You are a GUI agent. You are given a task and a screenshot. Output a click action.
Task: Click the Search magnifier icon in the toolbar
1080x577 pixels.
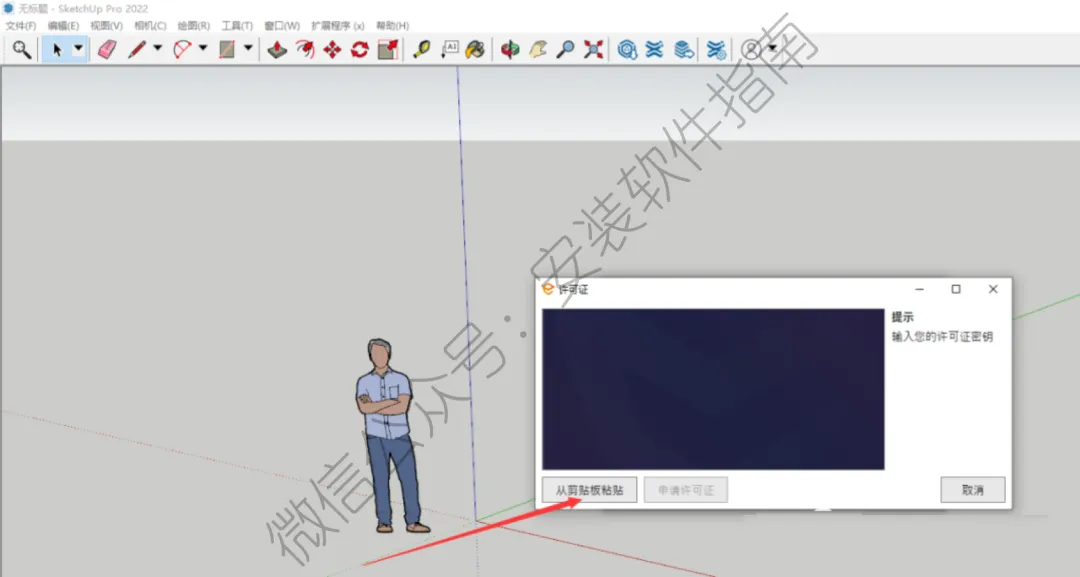click(x=21, y=50)
